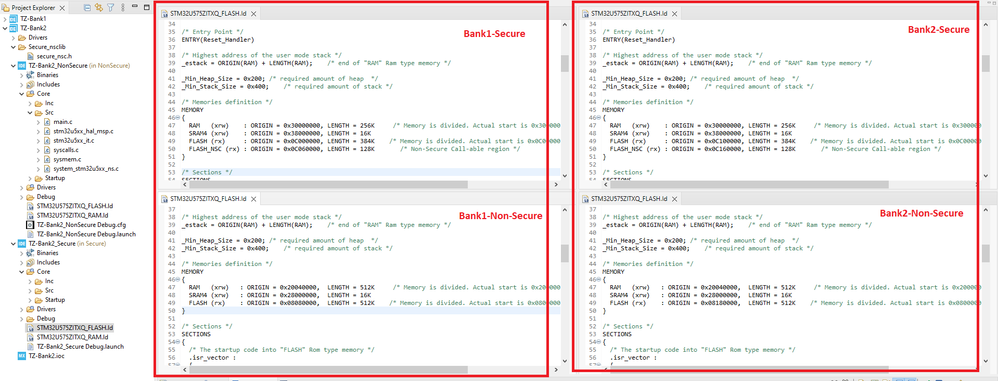Image resolution: width=998 pixels, height=381 pixels.
Task: Collapse all projects in Project Explorer
Action: [x=87, y=8]
